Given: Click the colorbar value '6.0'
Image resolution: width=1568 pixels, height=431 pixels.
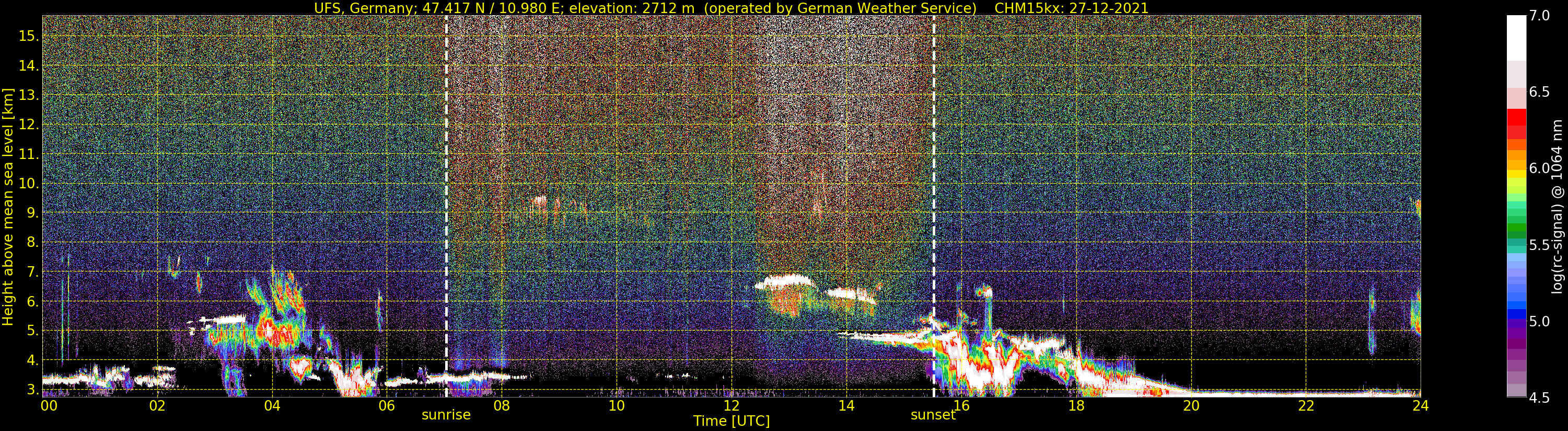Looking at the screenshot, I should (1539, 168).
